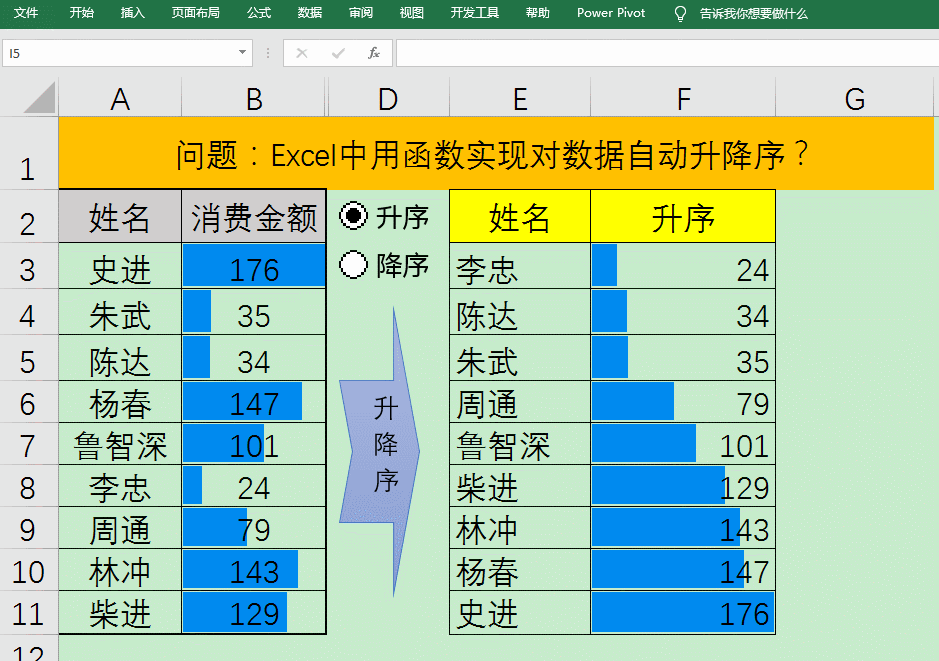This screenshot has height=661, width=939.
Task: Select row 1 header
Action: pyautogui.click(x=28, y=153)
